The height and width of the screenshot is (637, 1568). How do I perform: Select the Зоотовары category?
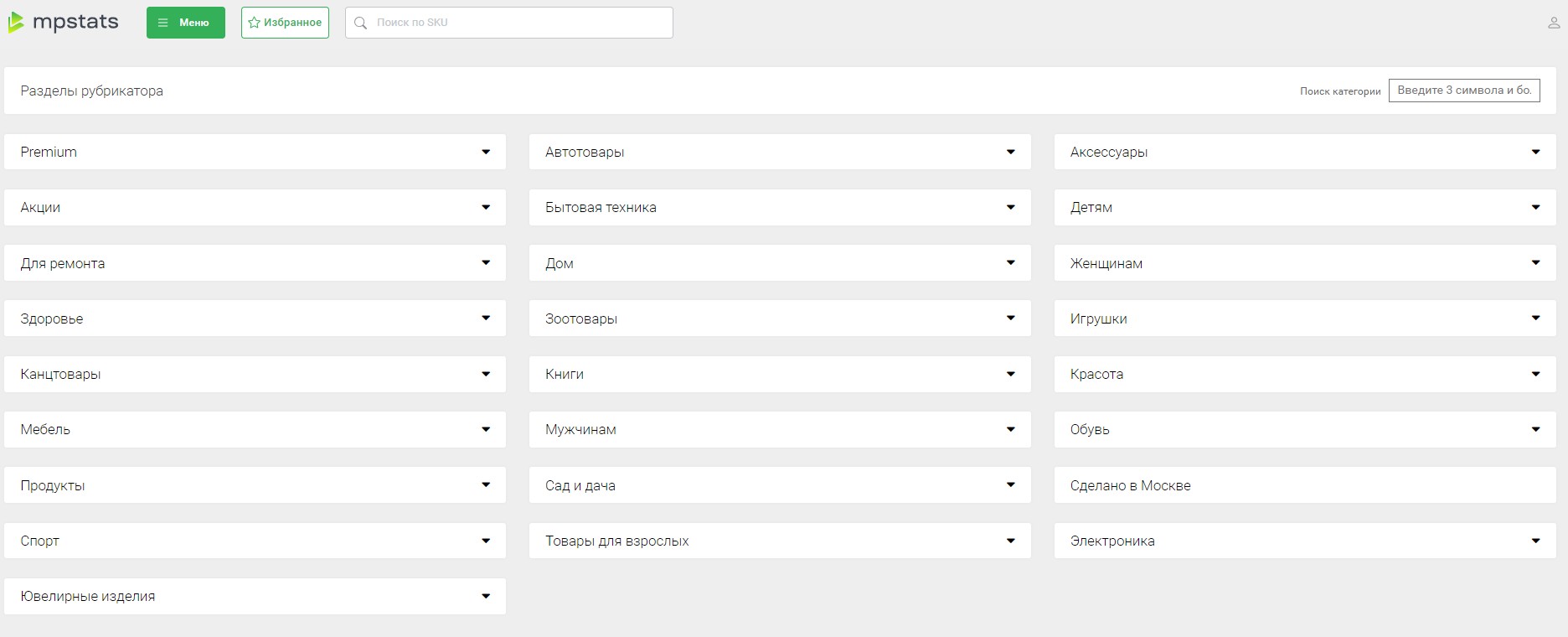point(780,318)
